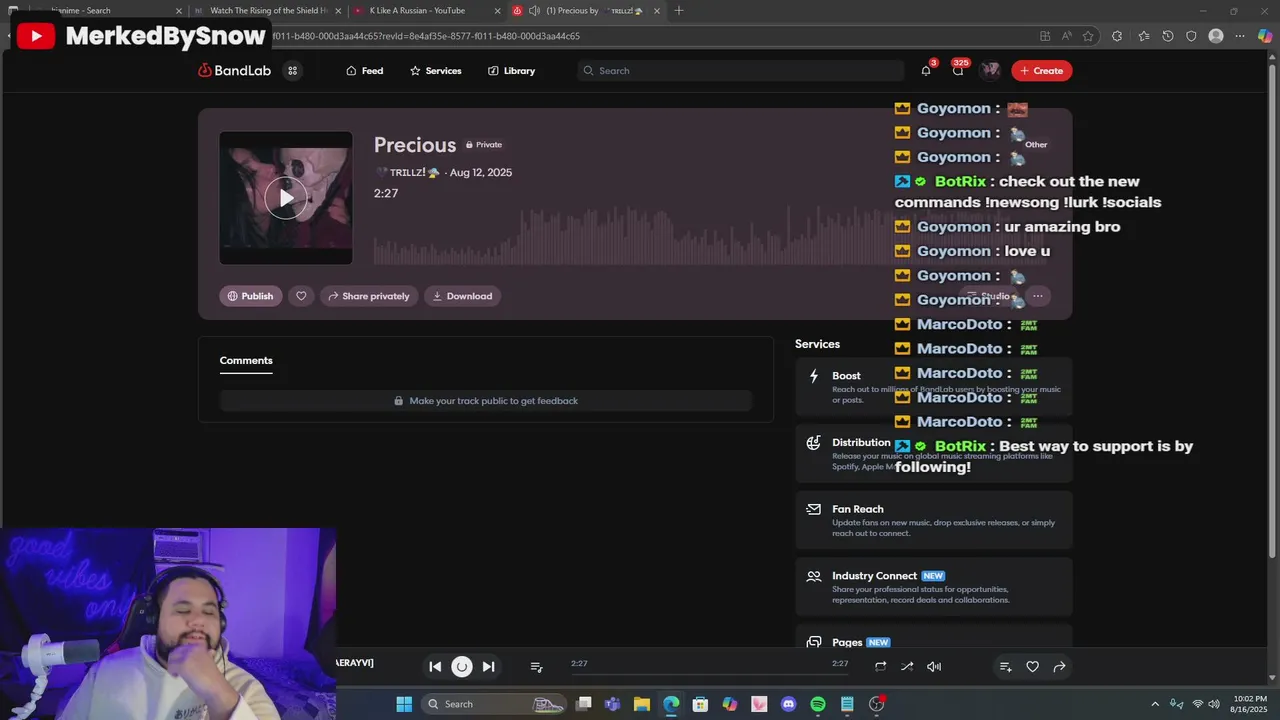Select the Comments tab
The width and height of the screenshot is (1280, 720).
tap(246, 361)
